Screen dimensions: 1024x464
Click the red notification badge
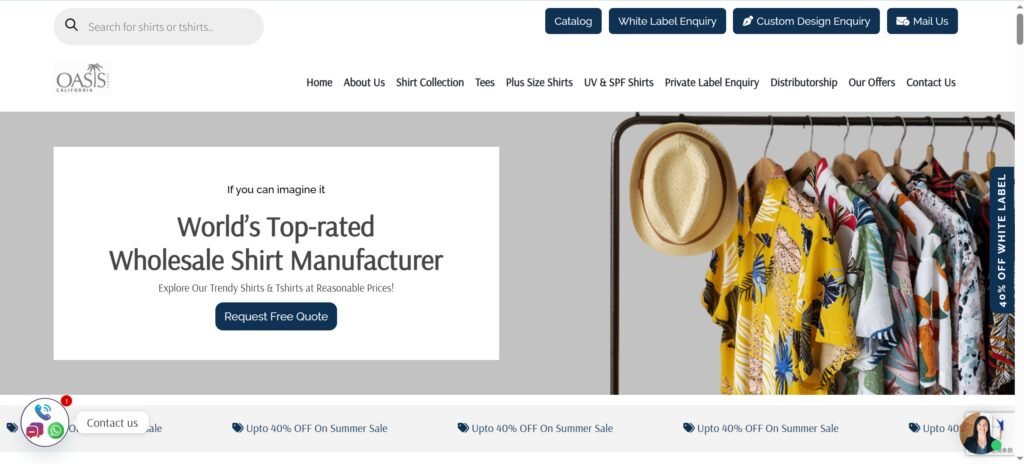(x=66, y=401)
